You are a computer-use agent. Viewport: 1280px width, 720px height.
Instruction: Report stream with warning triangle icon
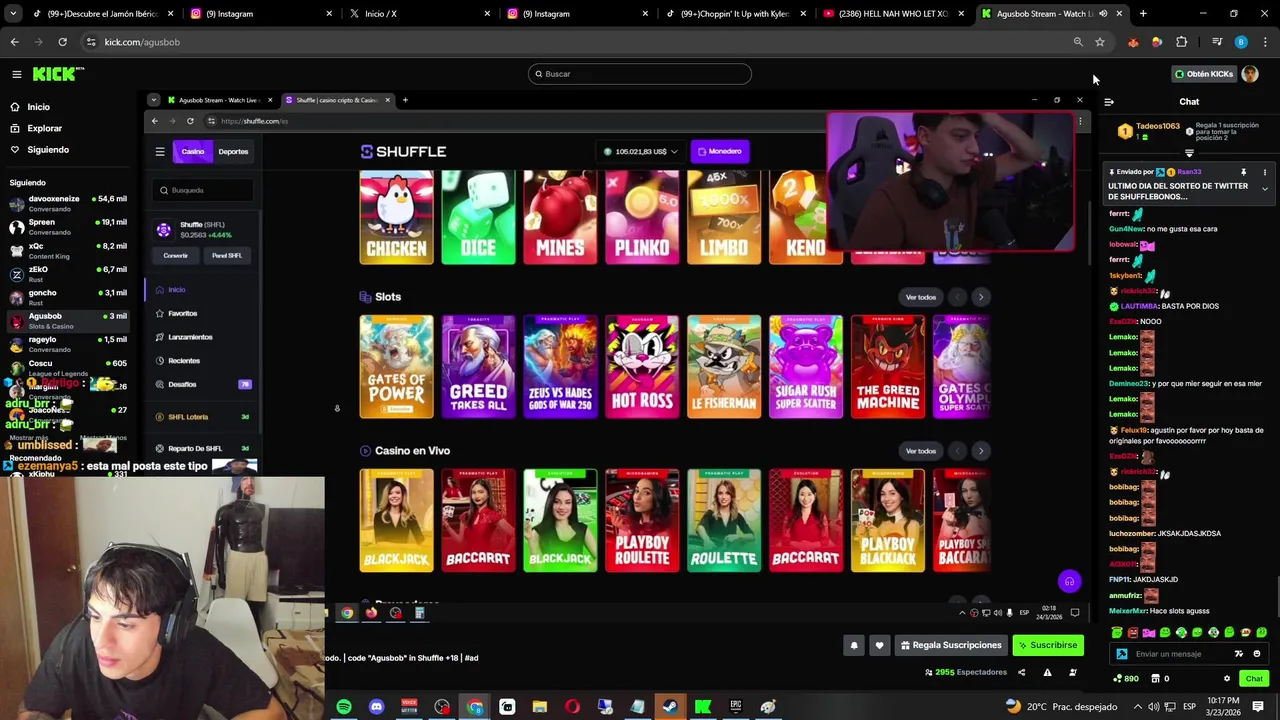(x=1048, y=673)
